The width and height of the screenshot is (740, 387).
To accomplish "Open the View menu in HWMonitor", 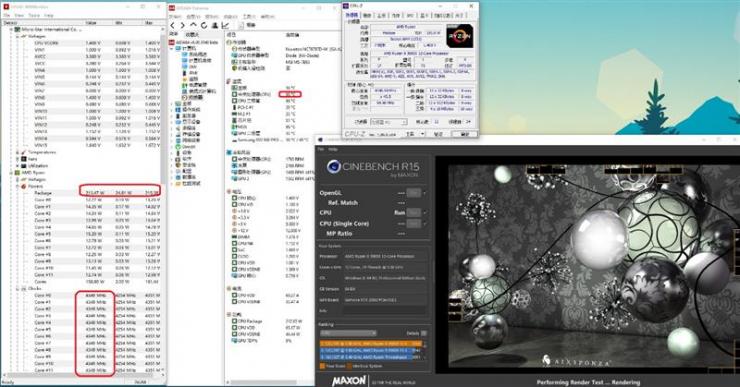I will tap(19, 16).
